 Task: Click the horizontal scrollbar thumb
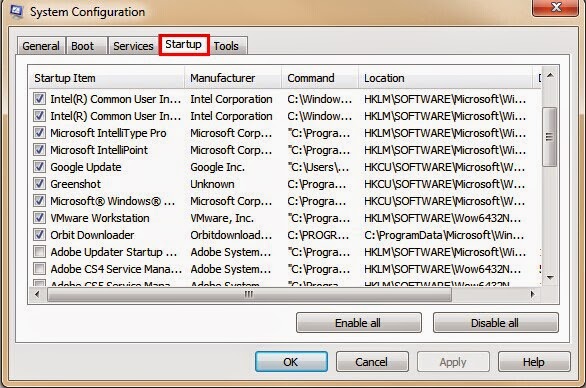coord(249,295)
